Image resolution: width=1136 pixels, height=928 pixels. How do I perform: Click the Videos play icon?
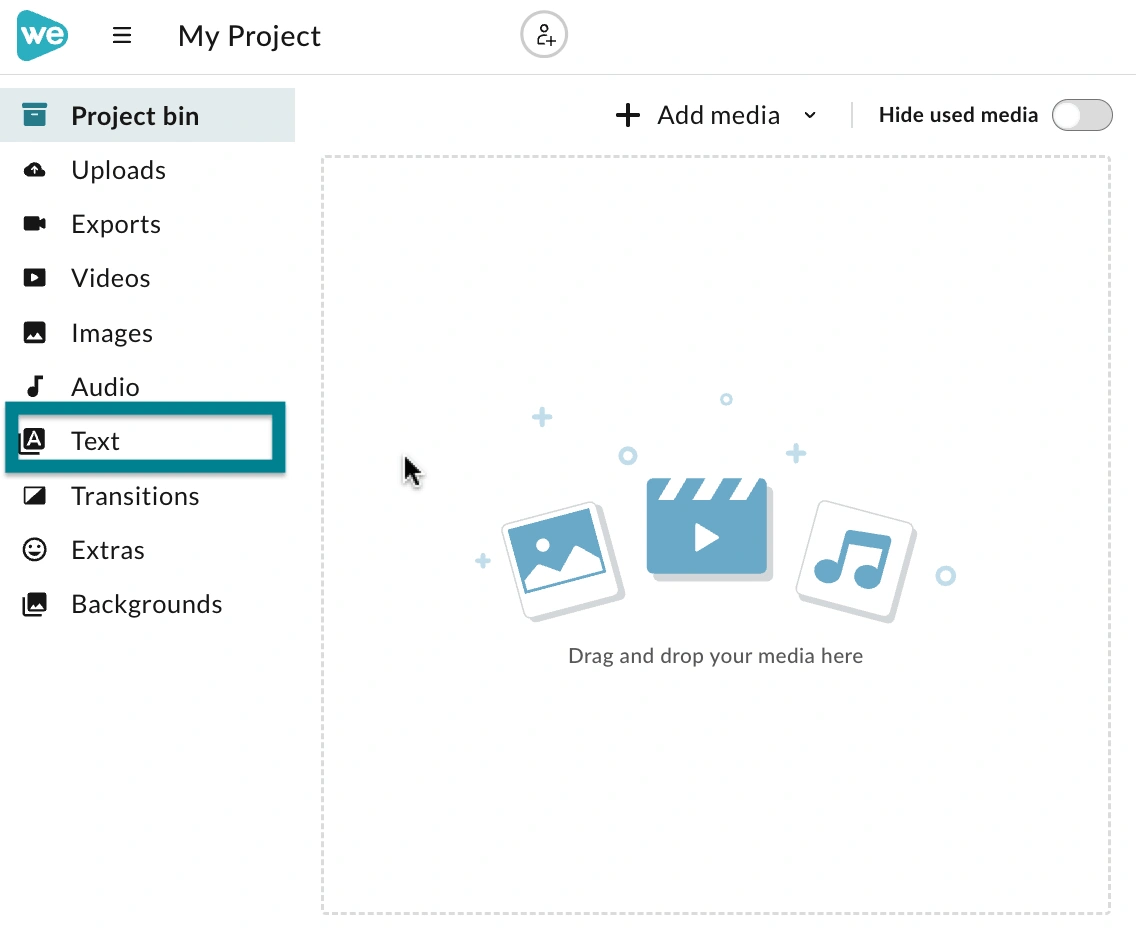pyautogui.click(x=34, y=278)
